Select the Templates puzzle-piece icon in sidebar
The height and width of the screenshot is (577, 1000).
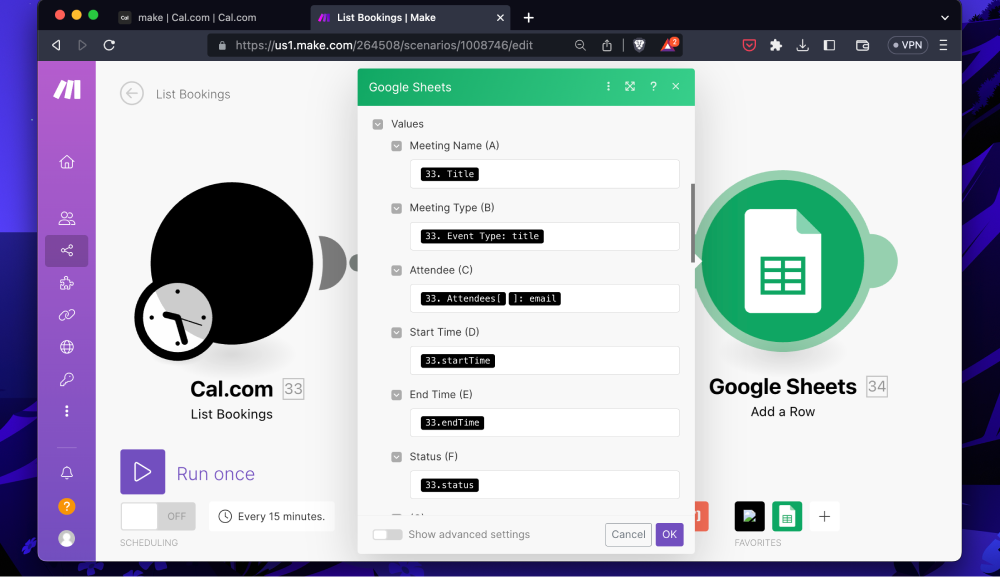click(x=66, y=283)
